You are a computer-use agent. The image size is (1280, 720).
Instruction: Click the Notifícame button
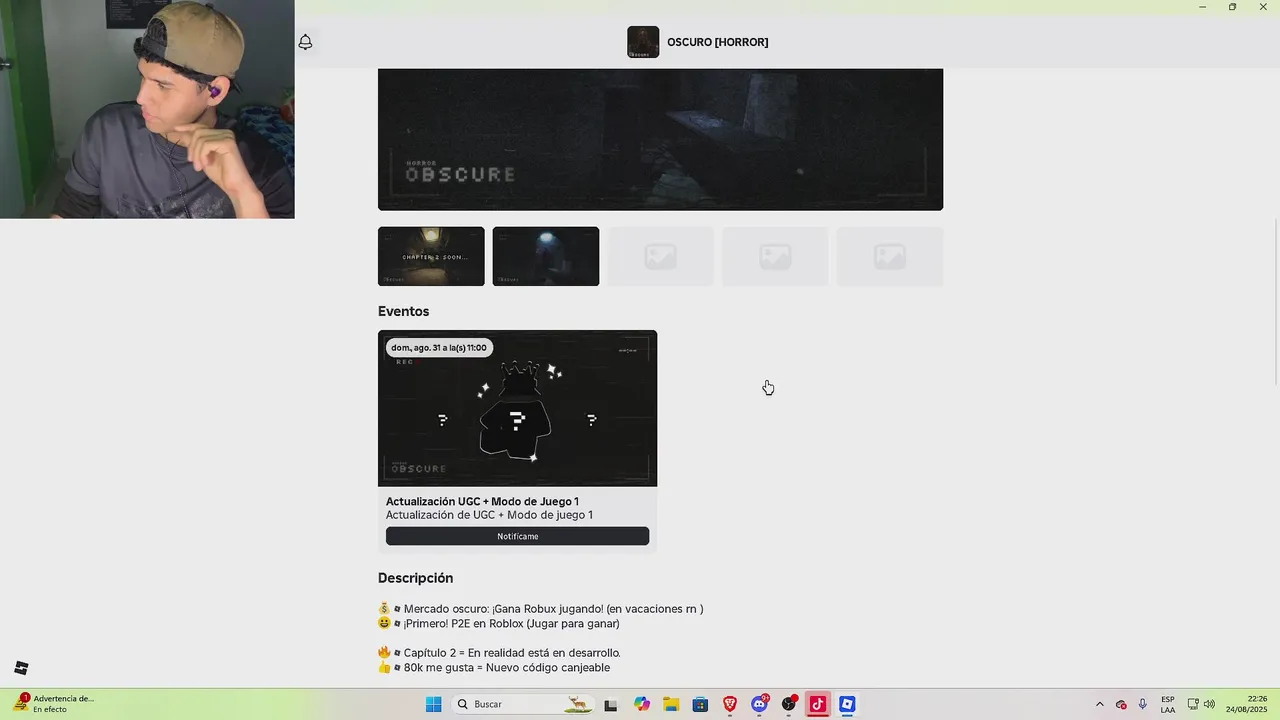click(517, 536)
